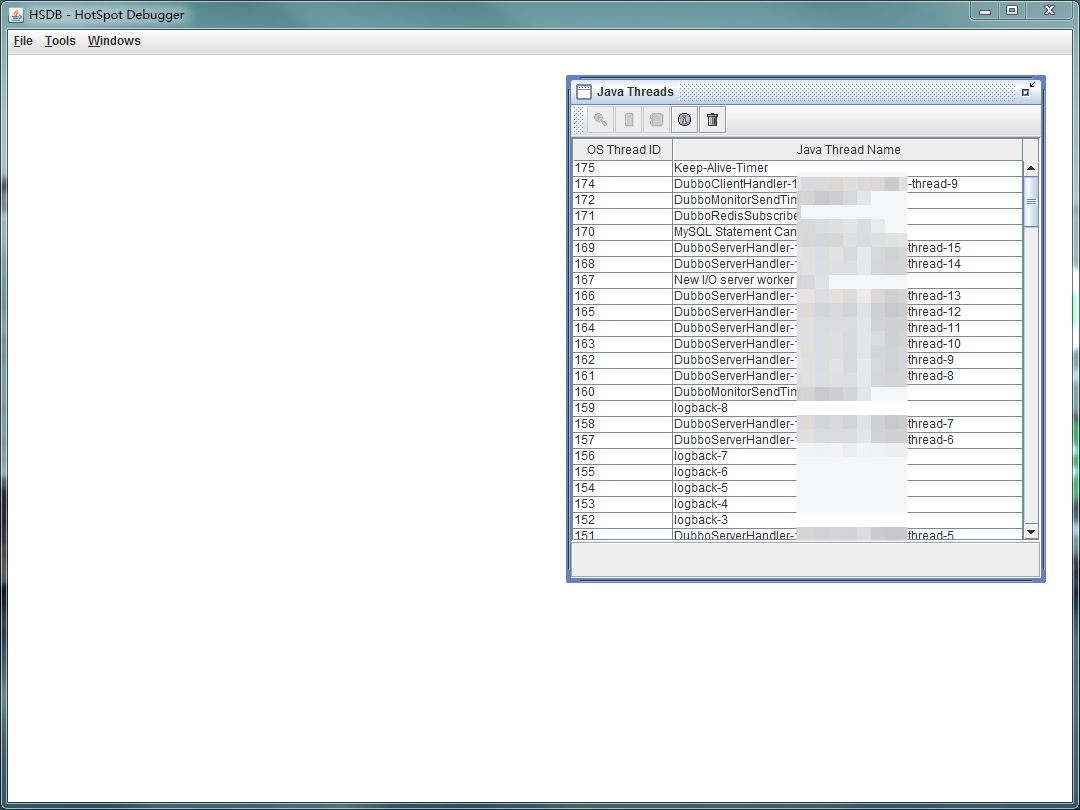Select OS thread ID 169 cell

623,248
